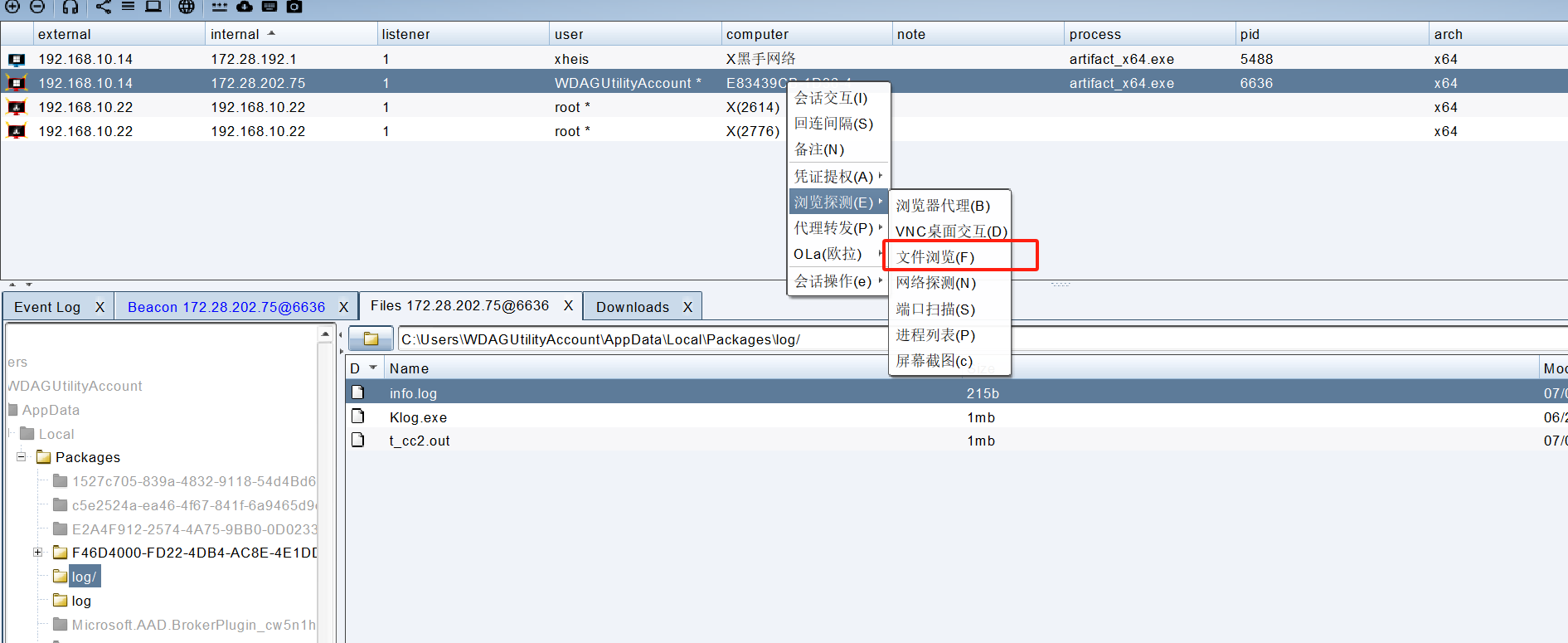The width and height of the screenshot is (1568, 643).
Task: Sort sessions by external column header
Action: coord(119,34)
